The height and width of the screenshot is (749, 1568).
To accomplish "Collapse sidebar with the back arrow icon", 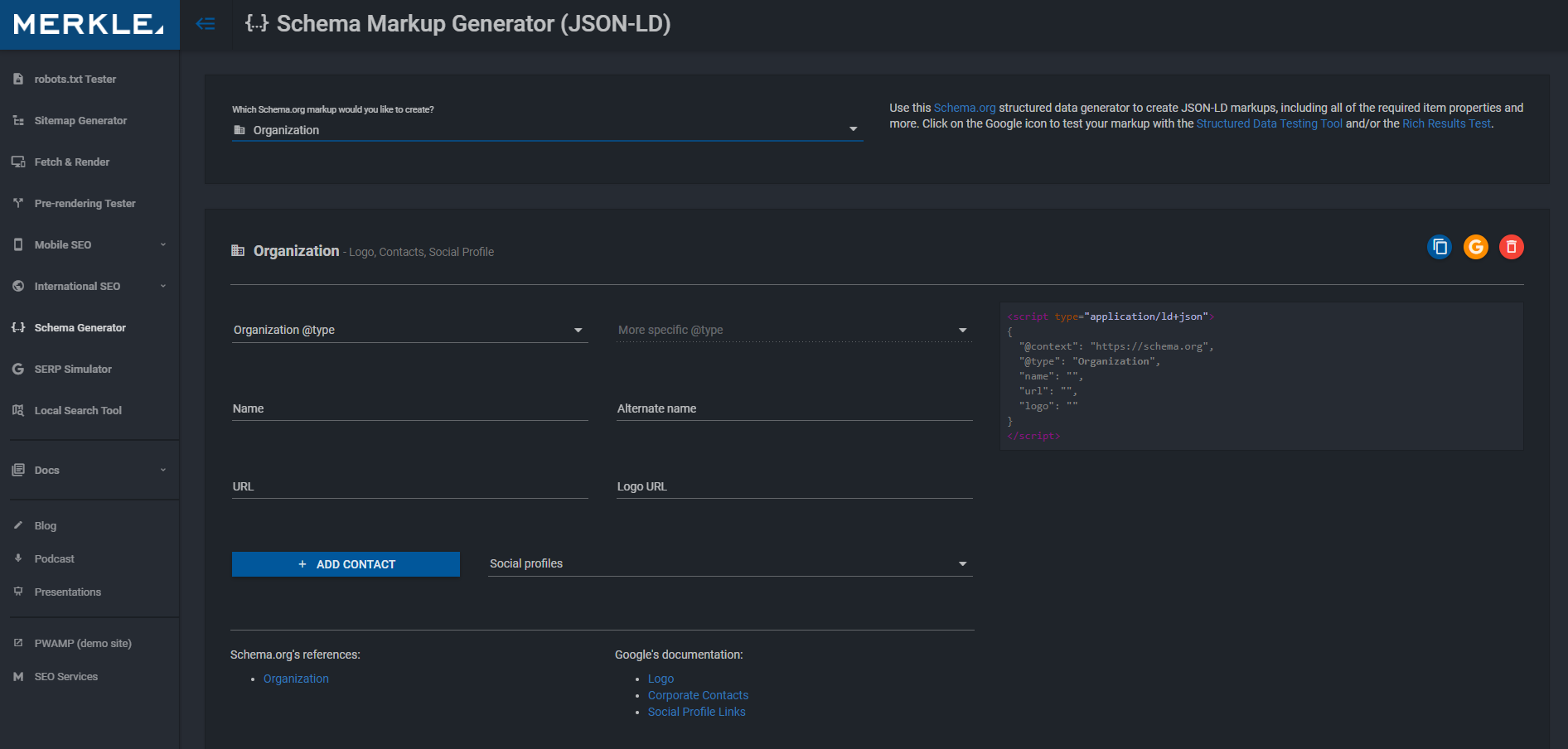I will (x=206, y=24).
